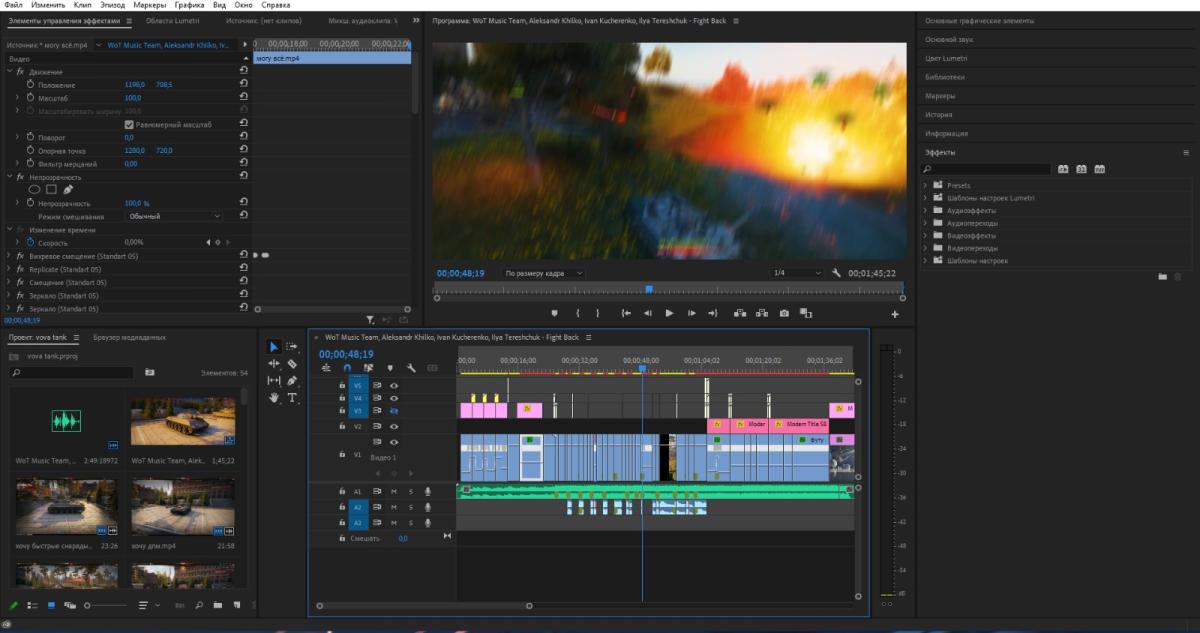Open timeline display settings wrench
1200x633 pixels.
pos(411,368)
